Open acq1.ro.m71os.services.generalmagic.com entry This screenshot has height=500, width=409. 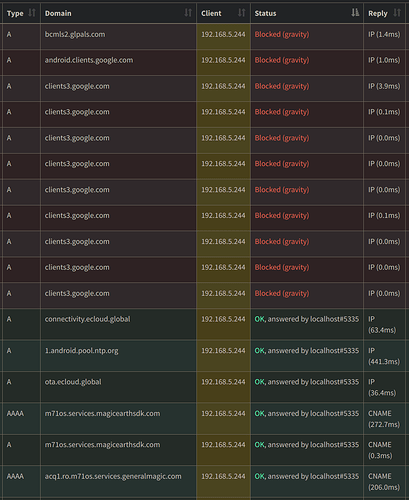click(x=113, y=476)
